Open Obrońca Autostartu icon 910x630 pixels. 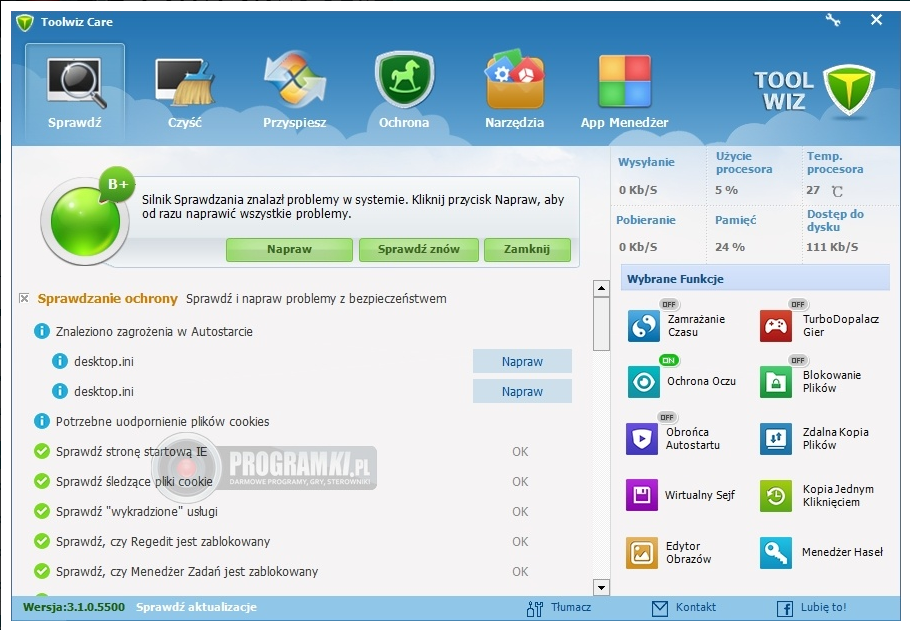pos(642,439)
